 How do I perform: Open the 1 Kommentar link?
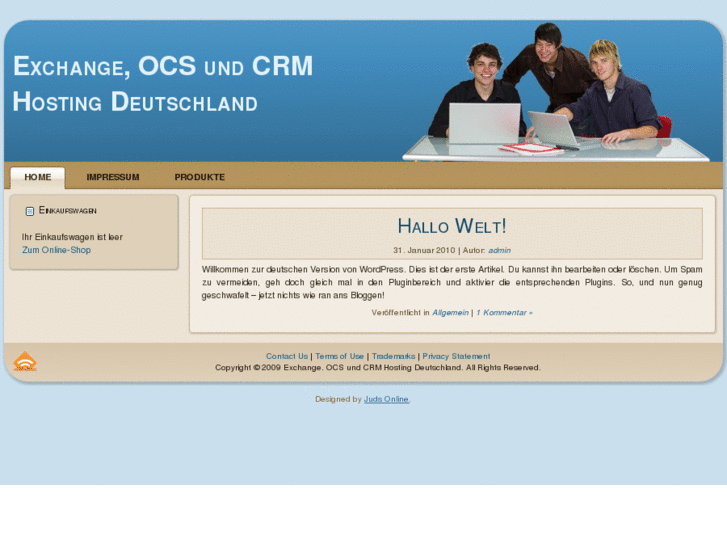pos(504,313)
